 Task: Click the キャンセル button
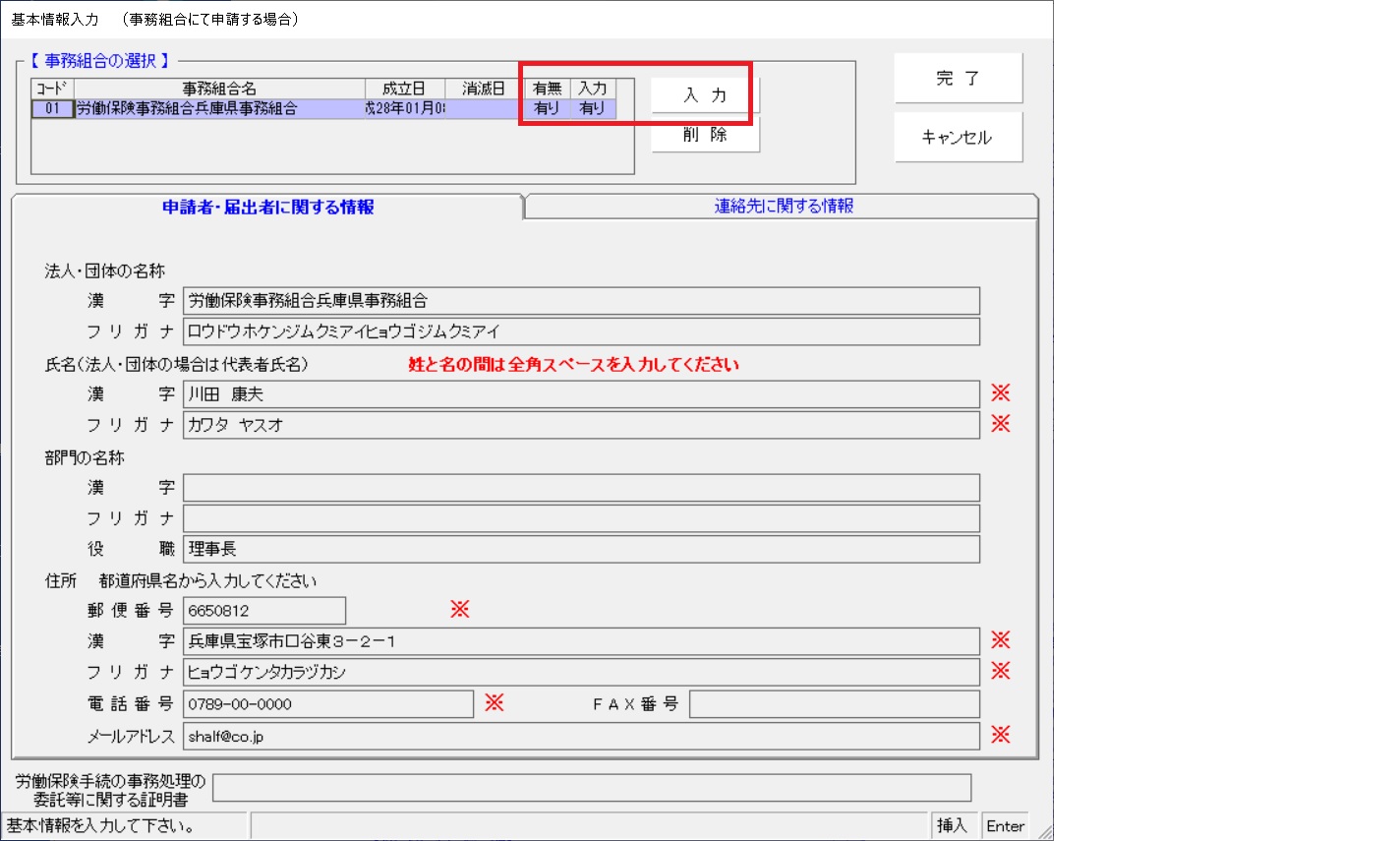point(957,138)
